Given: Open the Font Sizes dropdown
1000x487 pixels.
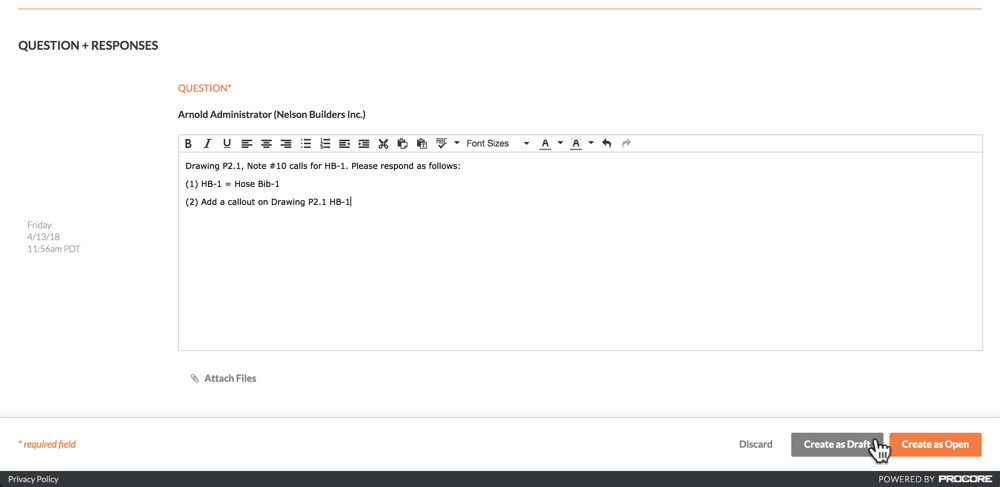Looking at the screenshot, I should click(498, 144).
